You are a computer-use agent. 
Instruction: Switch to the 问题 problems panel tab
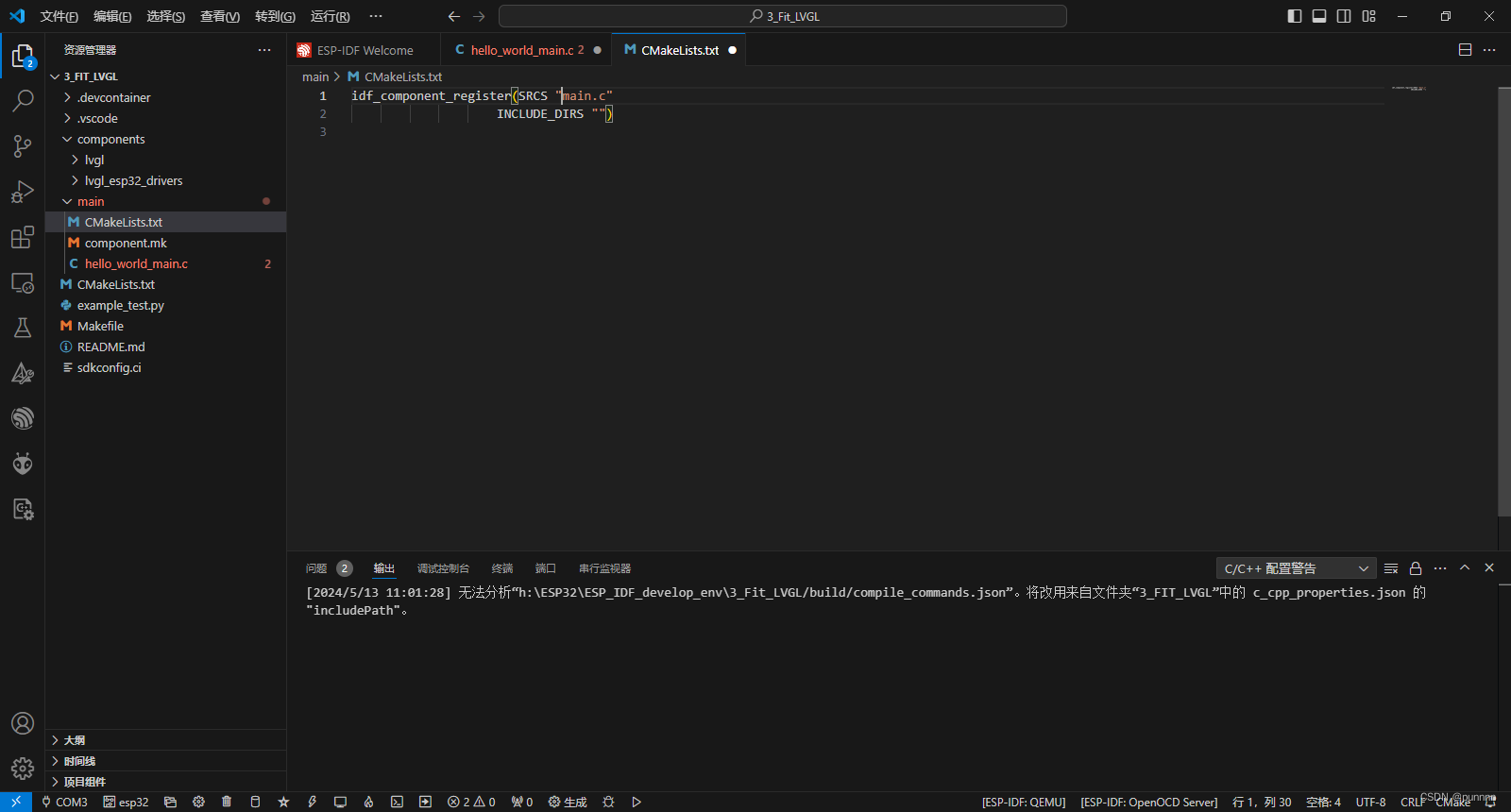[x=328, y=568]
